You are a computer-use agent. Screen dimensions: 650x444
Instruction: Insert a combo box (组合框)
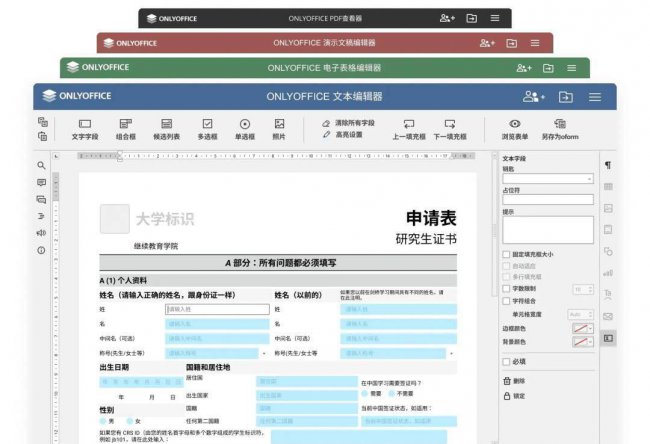pos(126,129)
